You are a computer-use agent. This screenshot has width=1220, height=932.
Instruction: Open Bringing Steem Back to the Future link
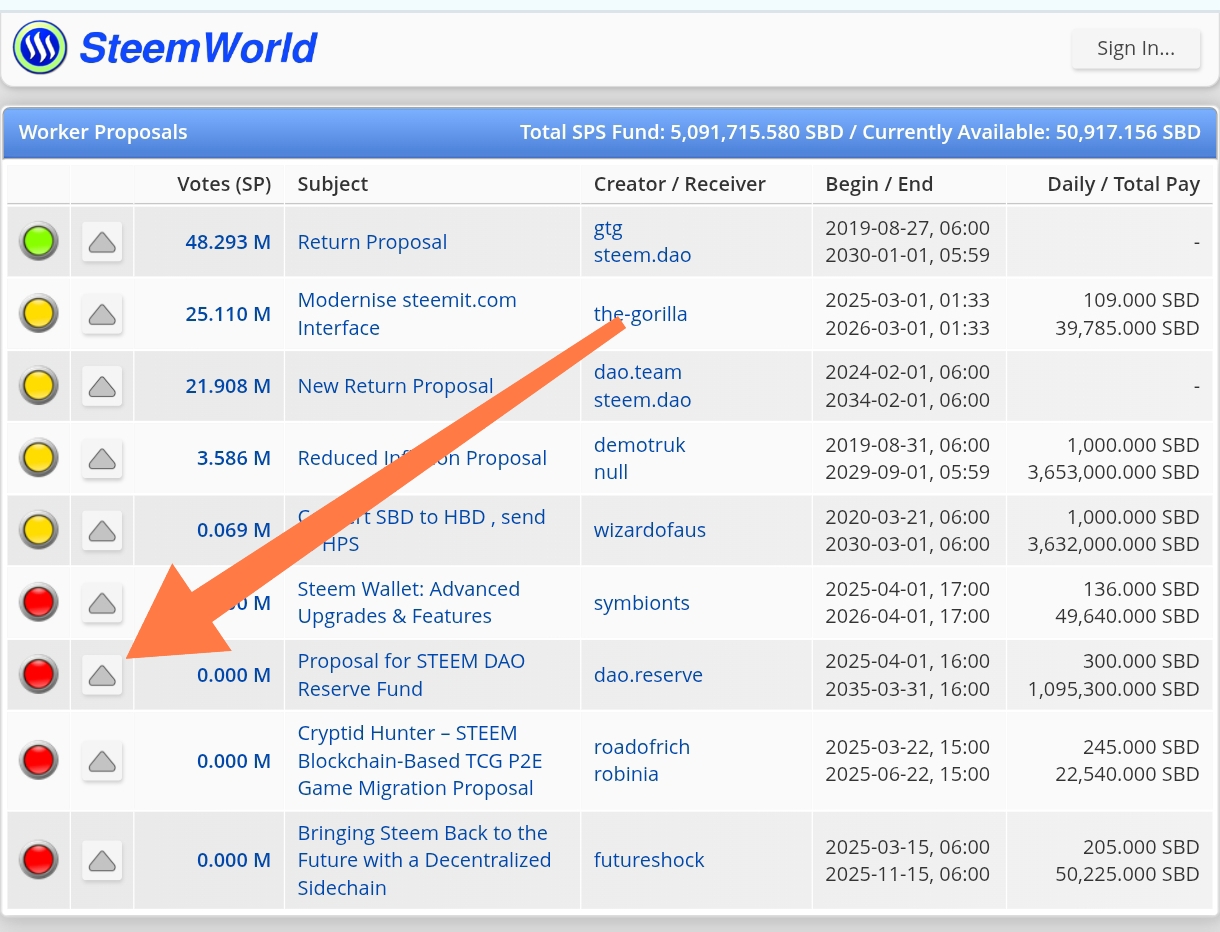(x=424, y=860)
